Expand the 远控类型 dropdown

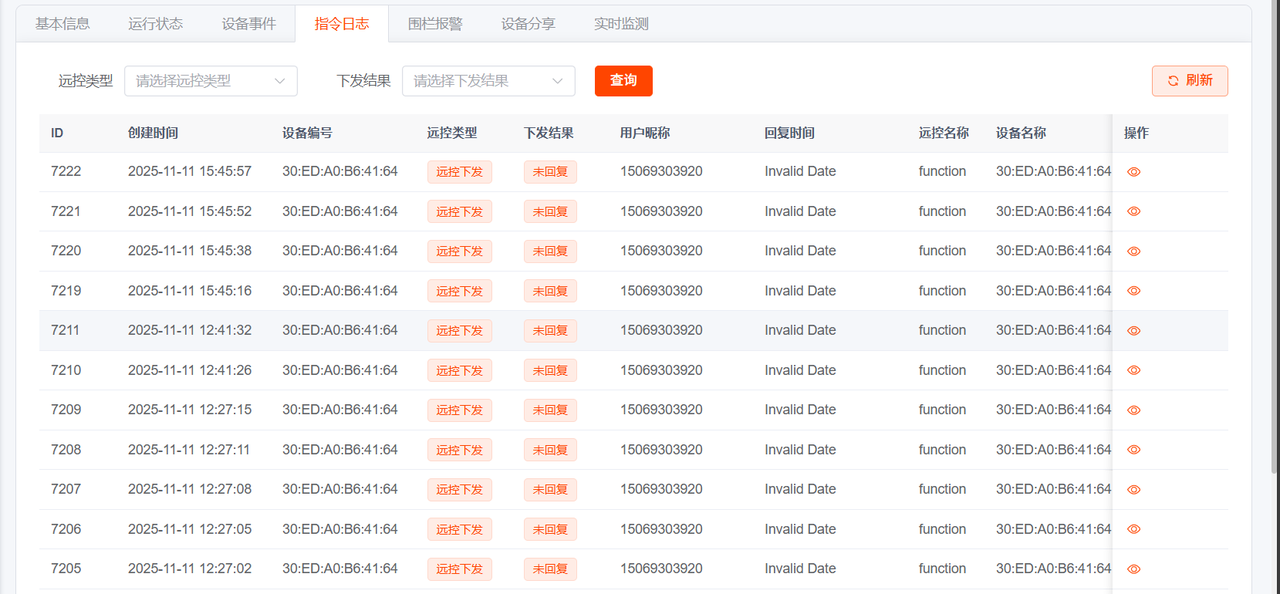point(211,81)
